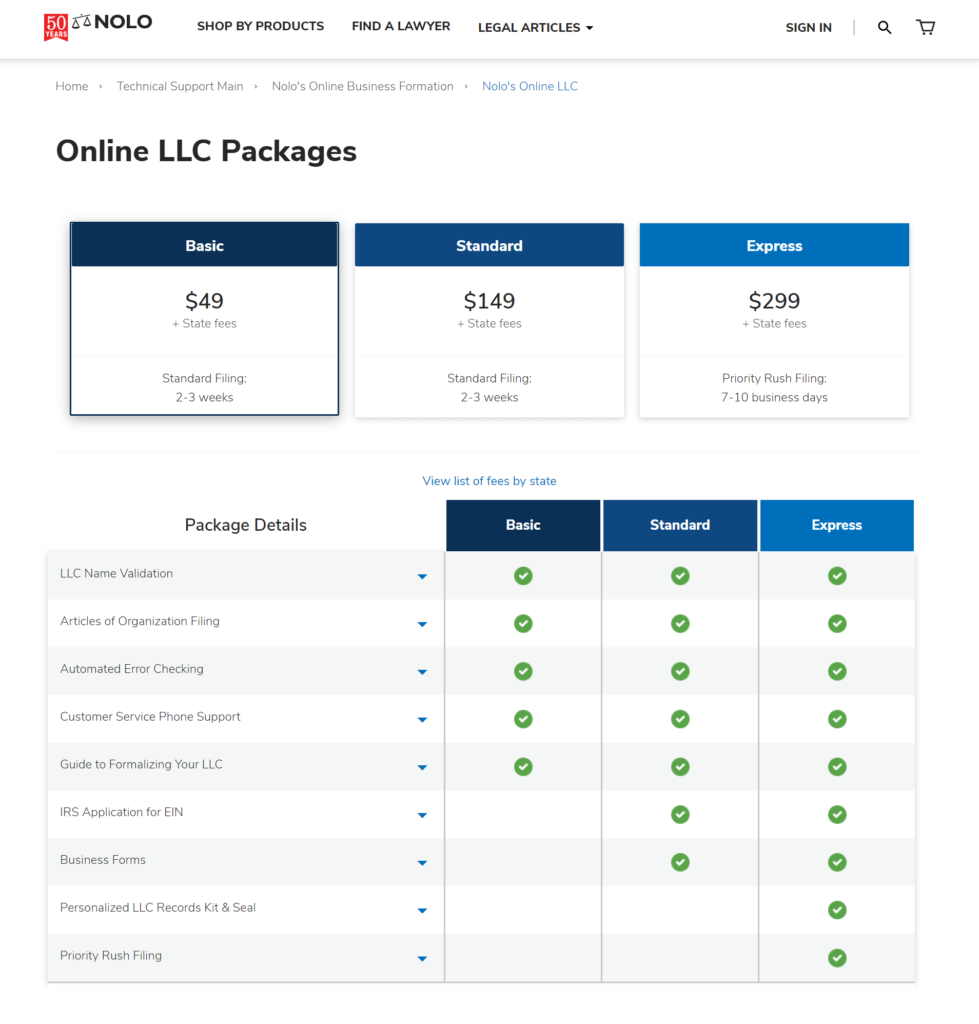Viewport: 979px width, 1024px height.
Task: Click Priority Rush Filing: 7-10 business days text
Action: pos(774,387)
